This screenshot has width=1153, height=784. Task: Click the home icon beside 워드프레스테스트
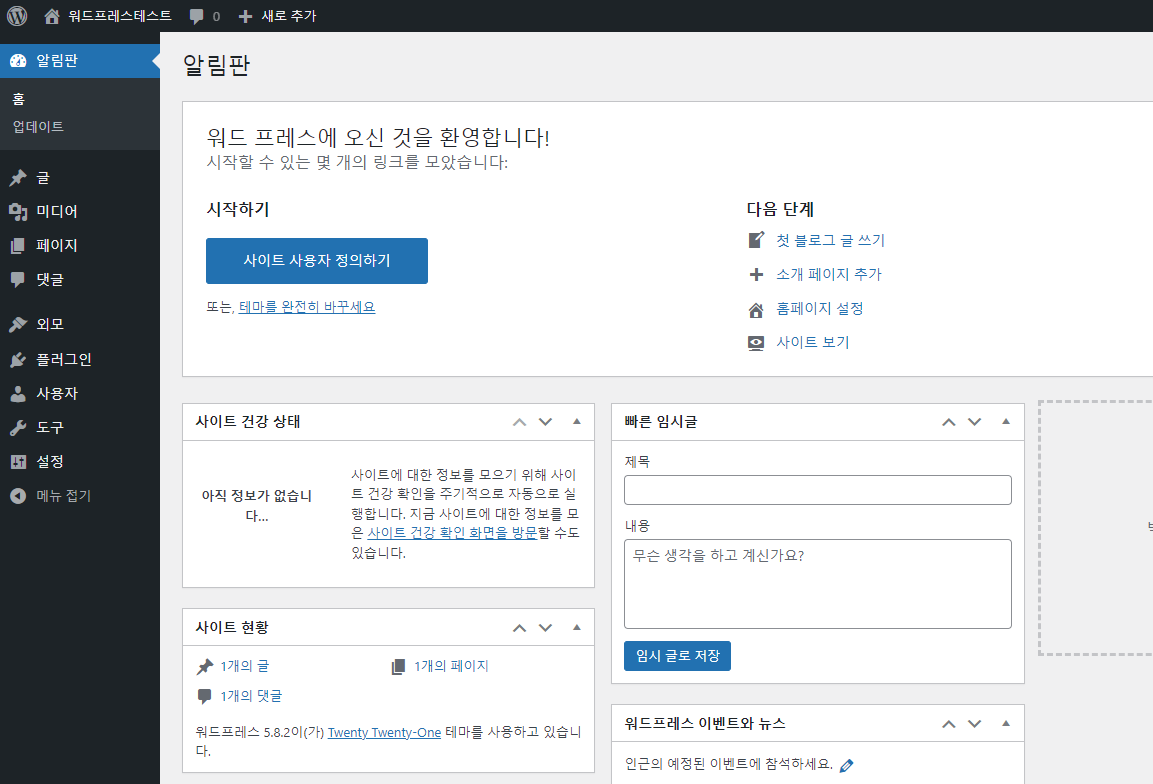click(x=51, y=16)
